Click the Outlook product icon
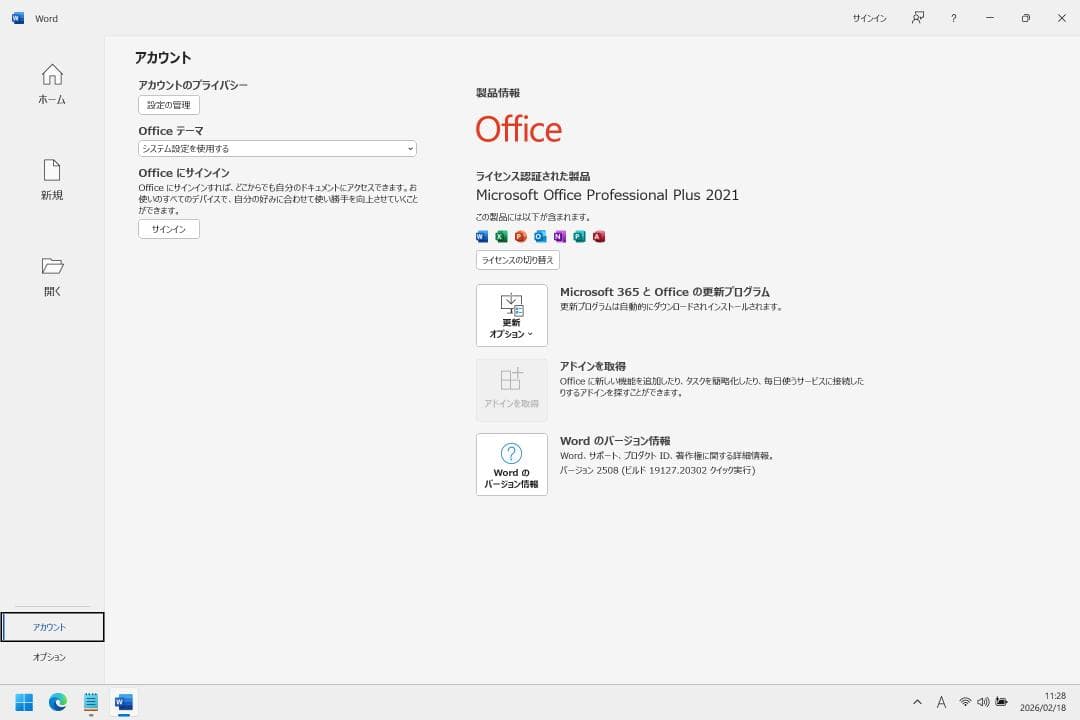 (x=541, y=236)
